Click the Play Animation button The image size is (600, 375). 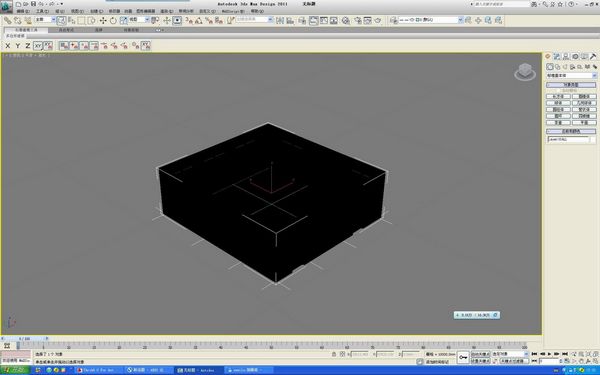pyautogui.click(x=549, y=354)
